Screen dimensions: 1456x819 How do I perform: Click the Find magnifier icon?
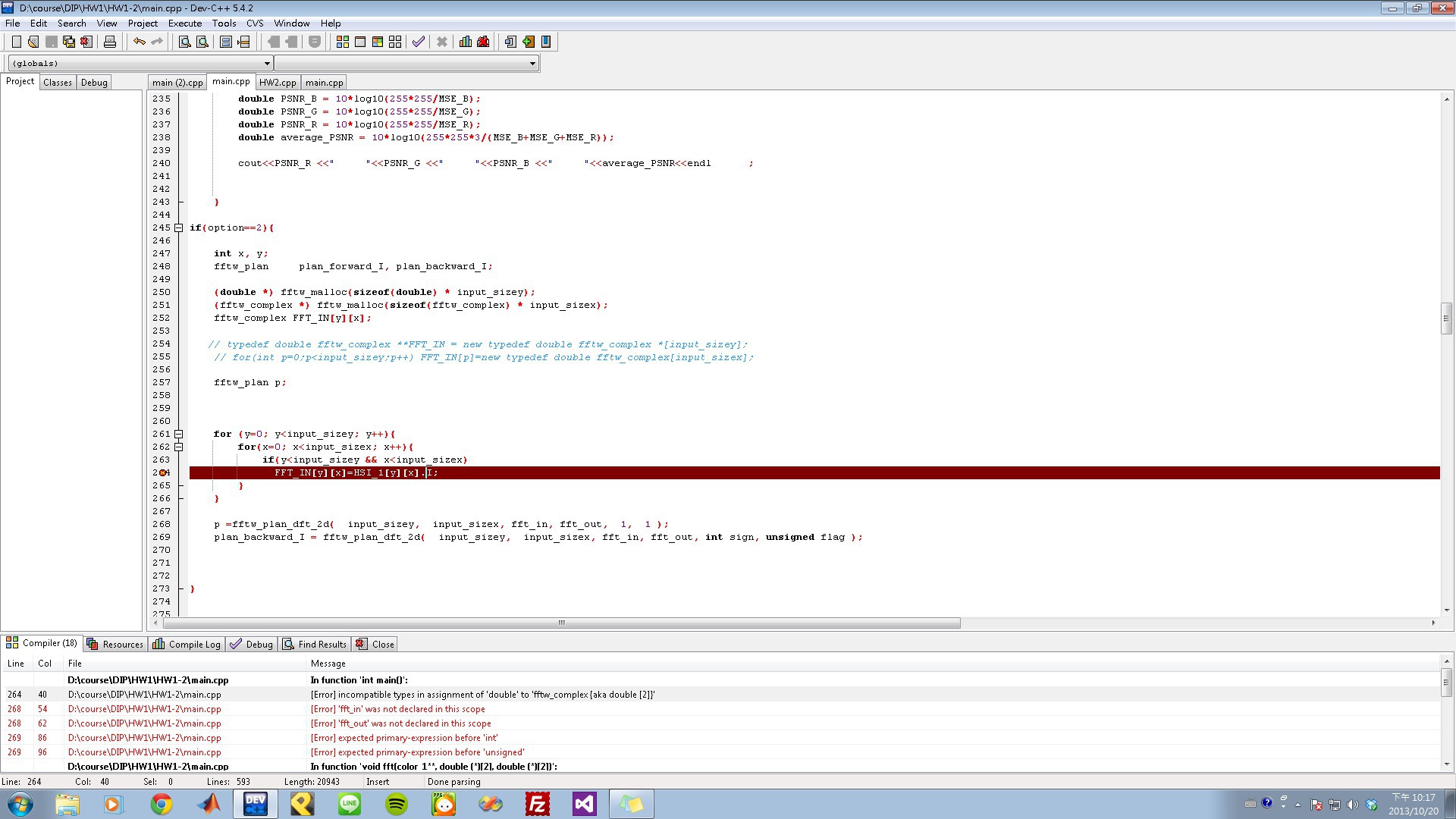coord(184,42)
